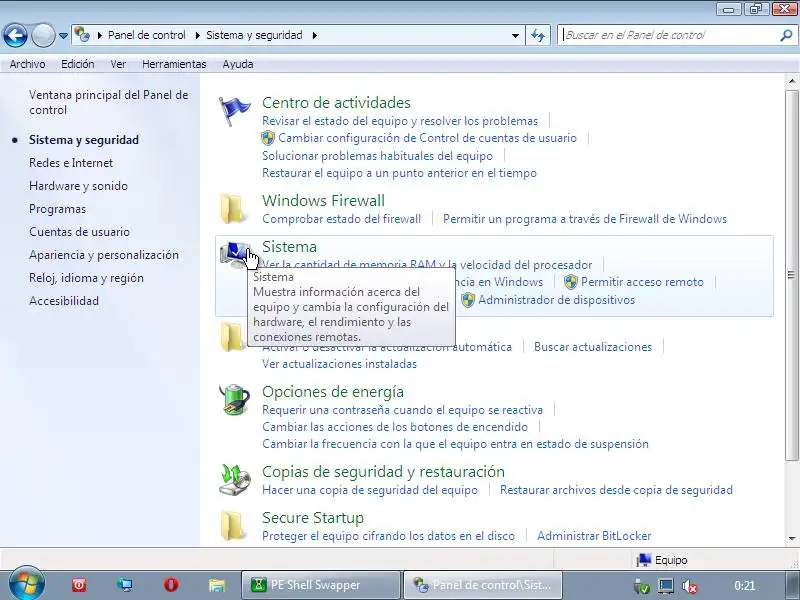Image resolution: width=800 pixels, height=600 pixels.
Task: Open the Edición menu
Action: tap(78, 64)
